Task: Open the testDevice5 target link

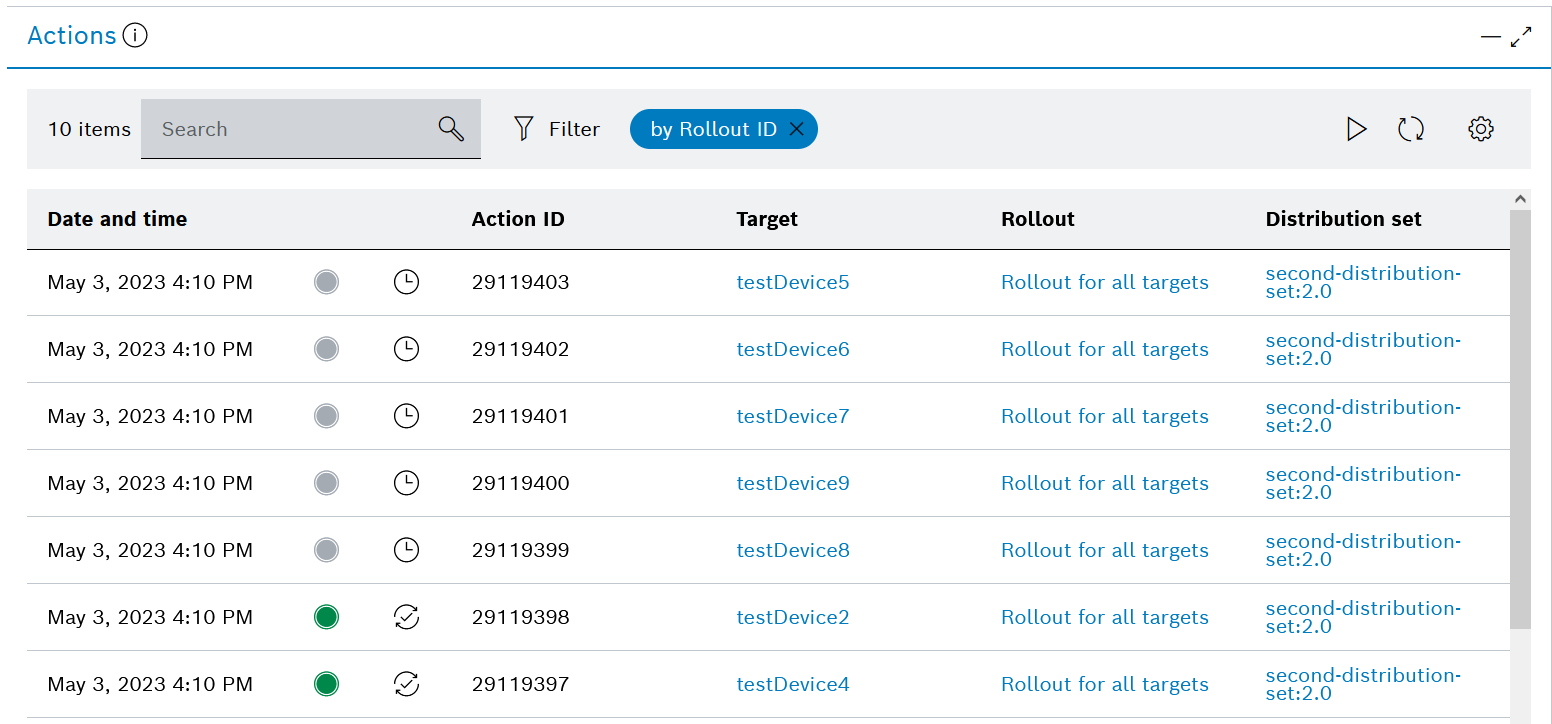Action: point(792,282)
